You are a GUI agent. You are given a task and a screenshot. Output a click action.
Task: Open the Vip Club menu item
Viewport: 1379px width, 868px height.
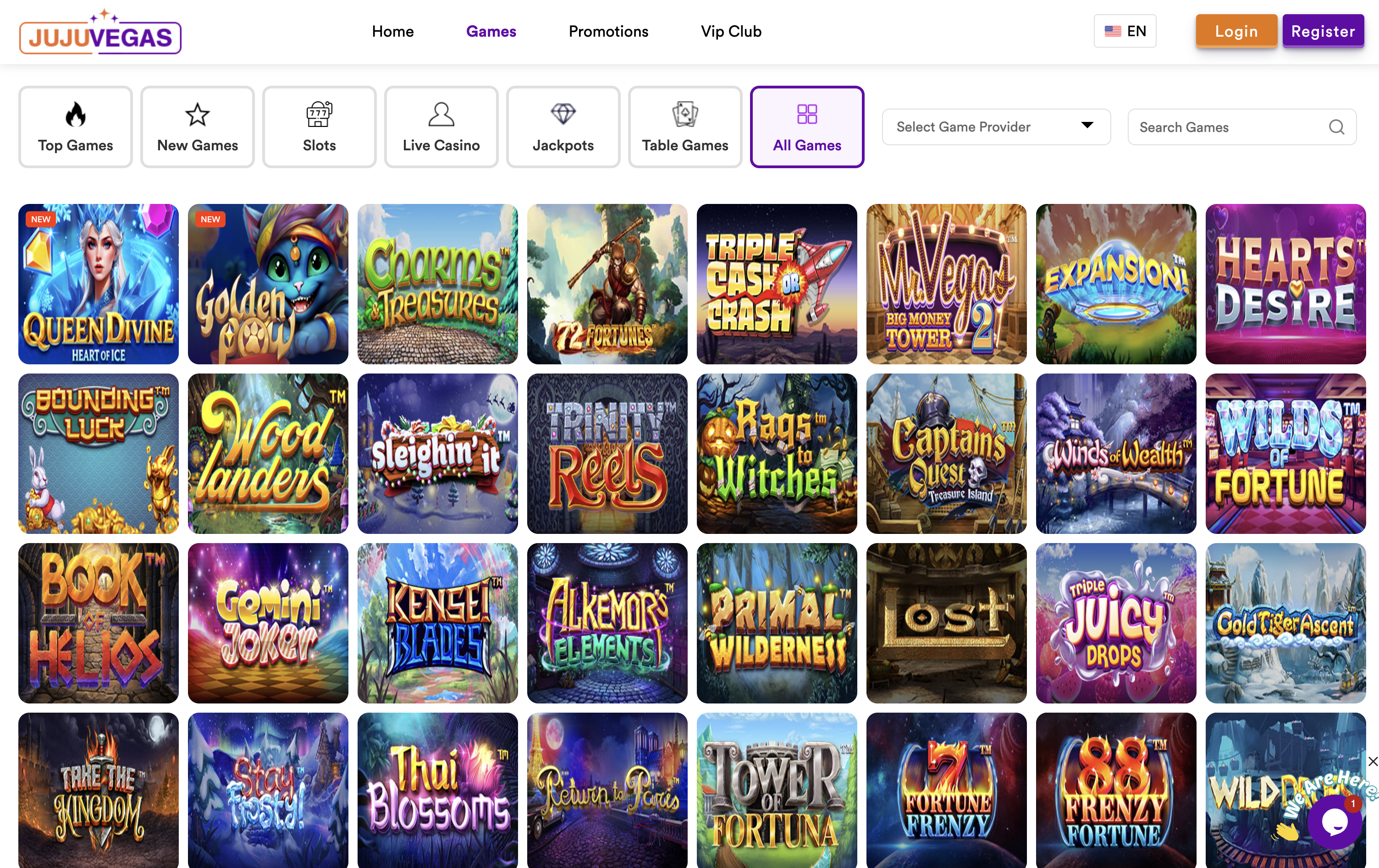pyautogui.click(x=731, y=32)
